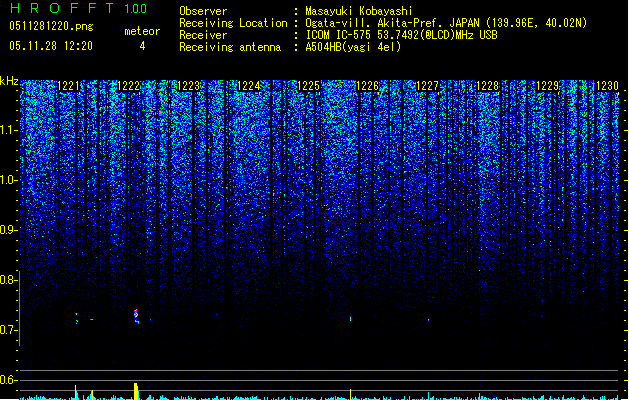Click the 0.9 frequency axis label
This screenshot has width=629, height=400.
point(8,230)
